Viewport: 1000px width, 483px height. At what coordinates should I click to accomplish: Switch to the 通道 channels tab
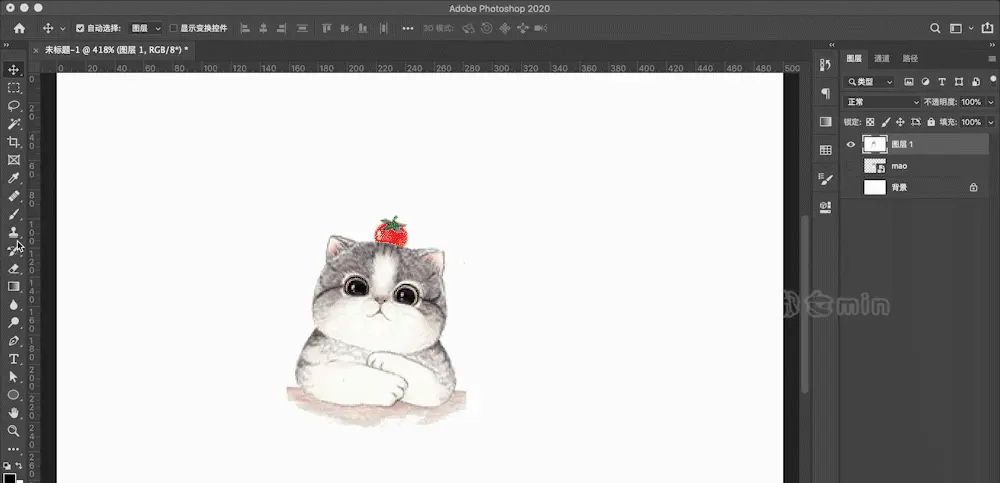[x=881, y=59]
